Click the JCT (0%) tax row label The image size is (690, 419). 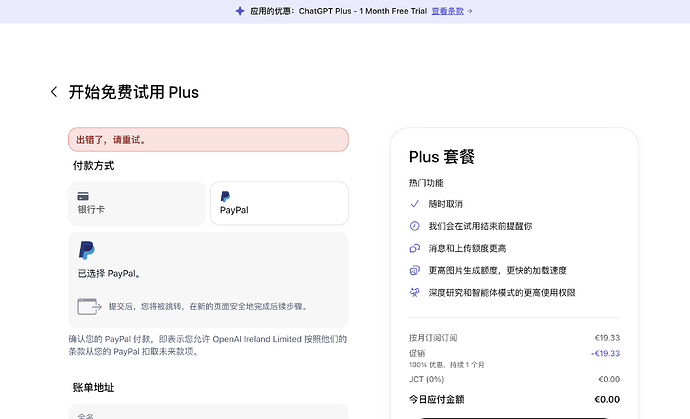[426, 379]
